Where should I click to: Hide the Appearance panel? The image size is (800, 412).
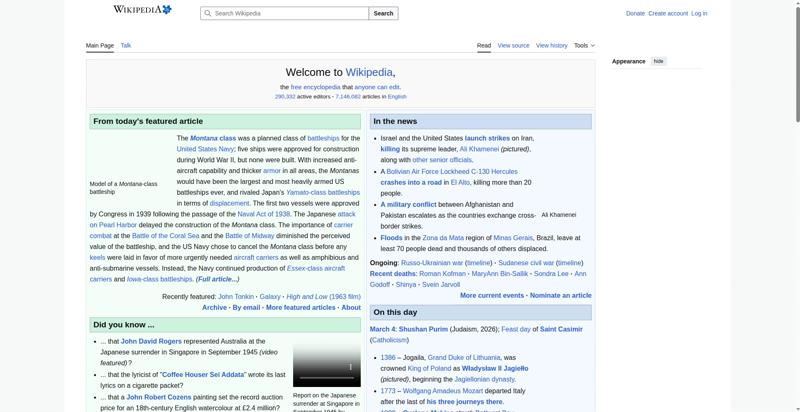point(658,61)
